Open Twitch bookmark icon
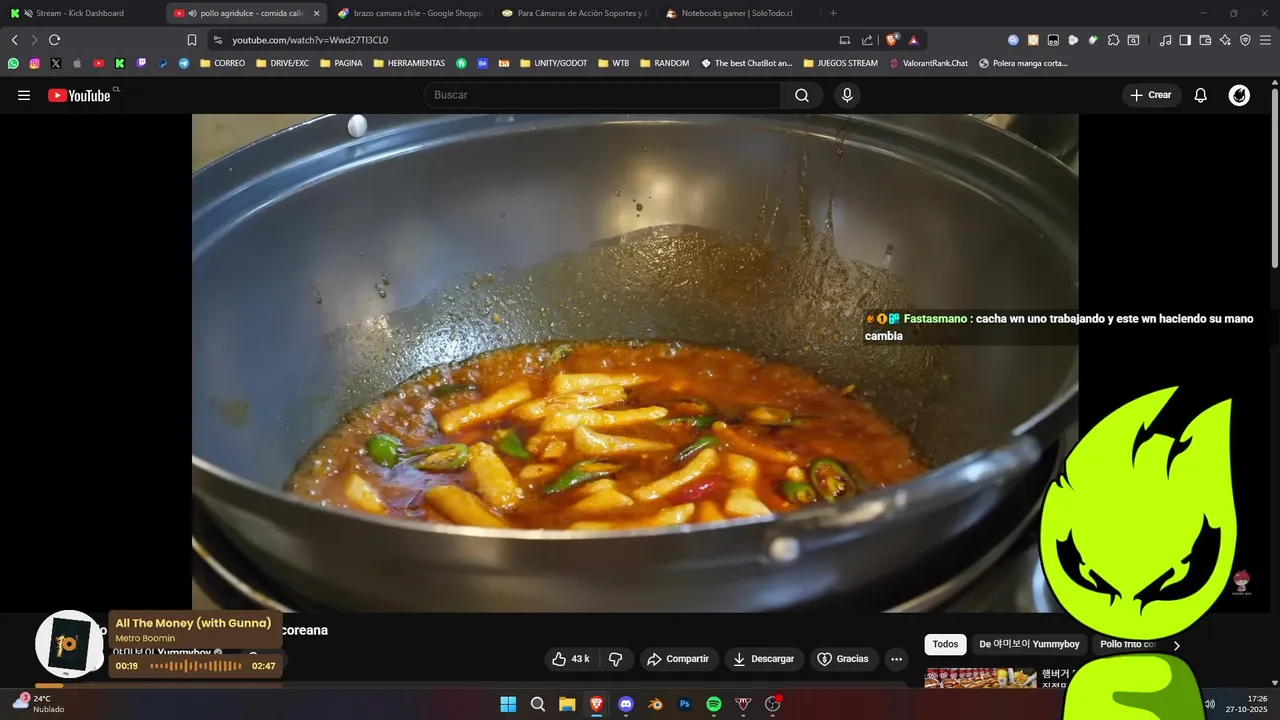Screen dimensions: 1280x720 point(141,63)
